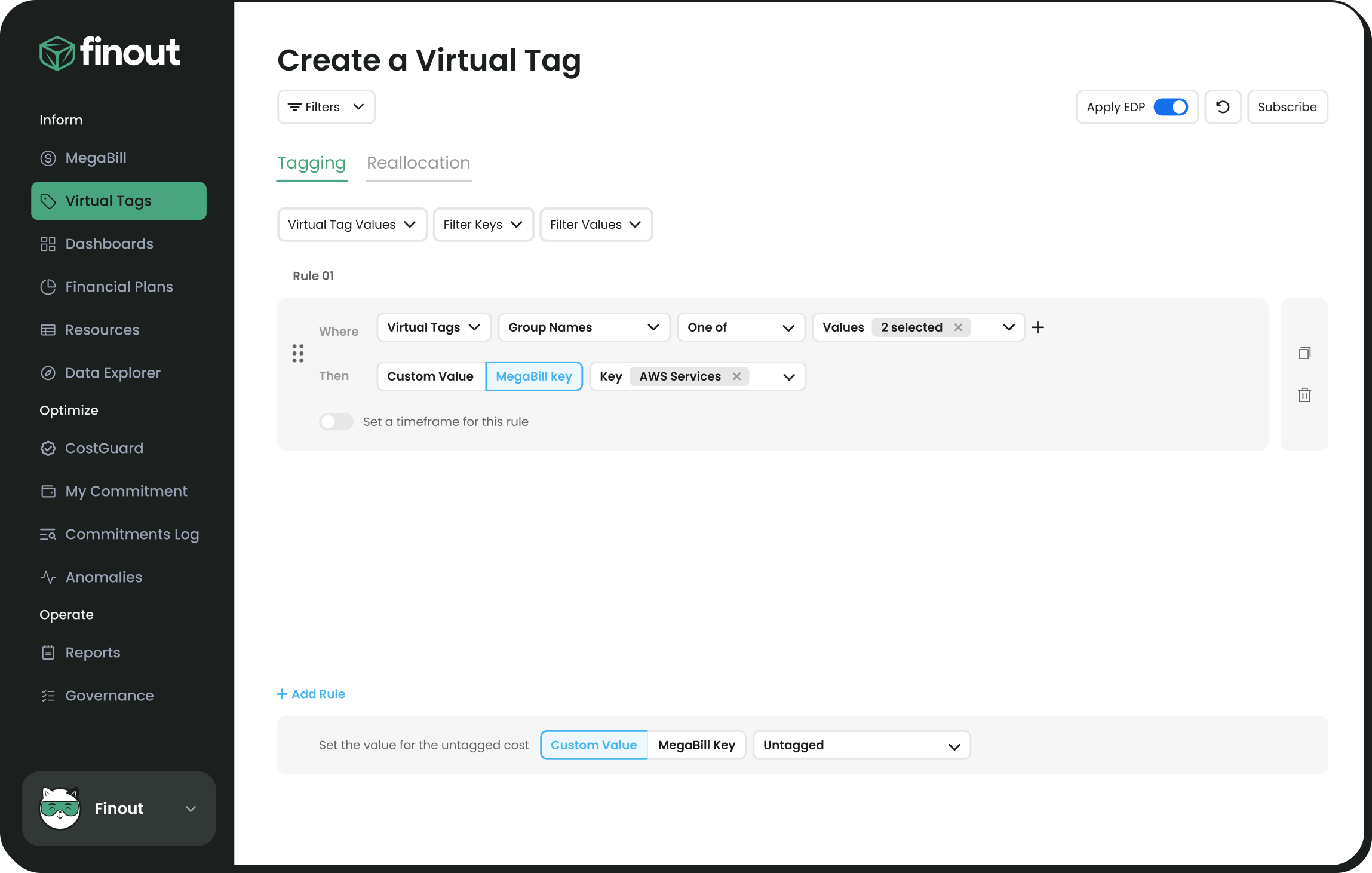Enable Set a timeframe for this rule

point(336,421)
